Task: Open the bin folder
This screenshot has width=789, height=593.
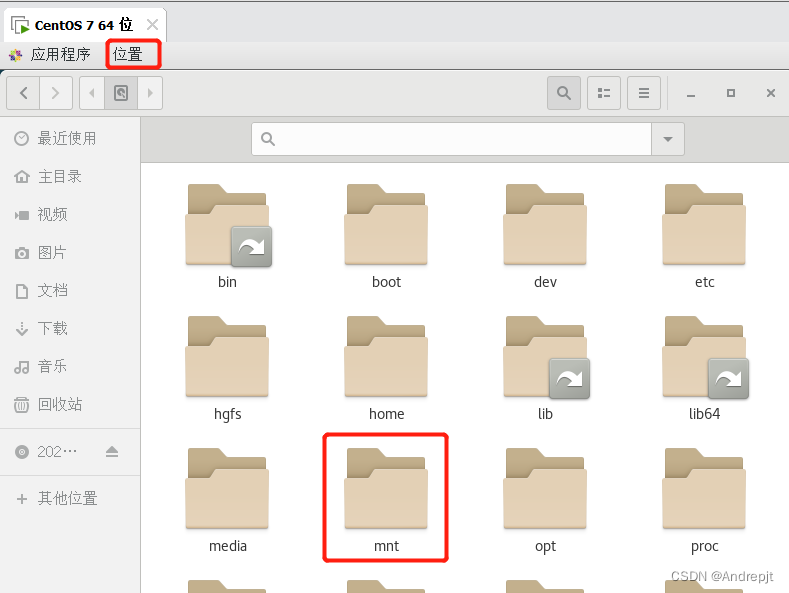Action: click(x=227, y=236)
